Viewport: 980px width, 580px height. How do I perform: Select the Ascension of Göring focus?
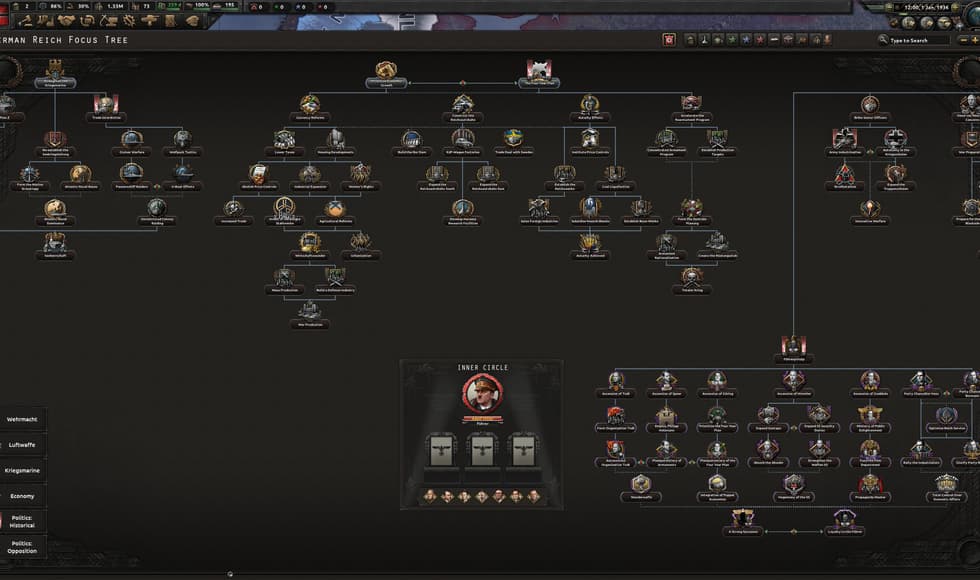tap(717, 384)
